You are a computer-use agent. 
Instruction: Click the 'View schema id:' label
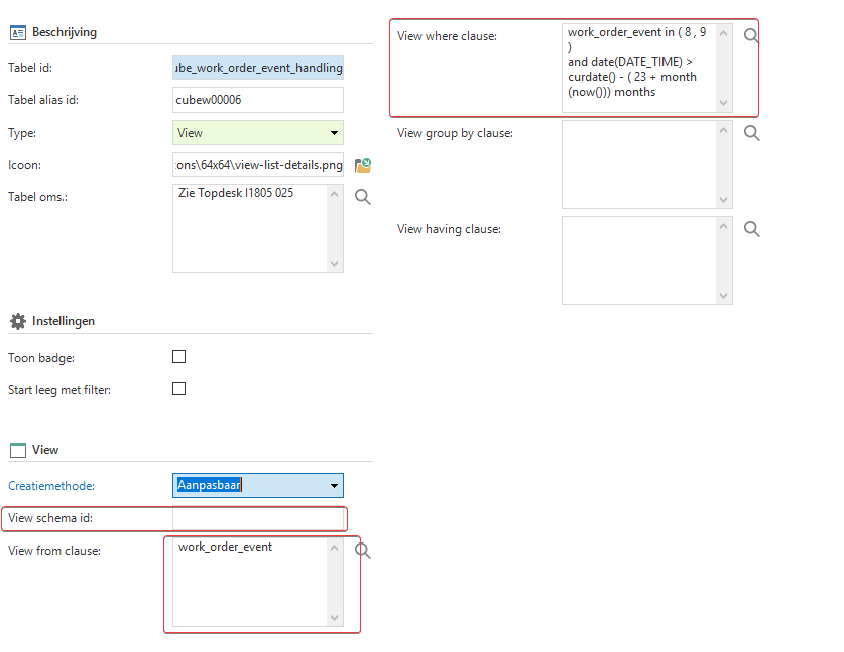point(51,518)
